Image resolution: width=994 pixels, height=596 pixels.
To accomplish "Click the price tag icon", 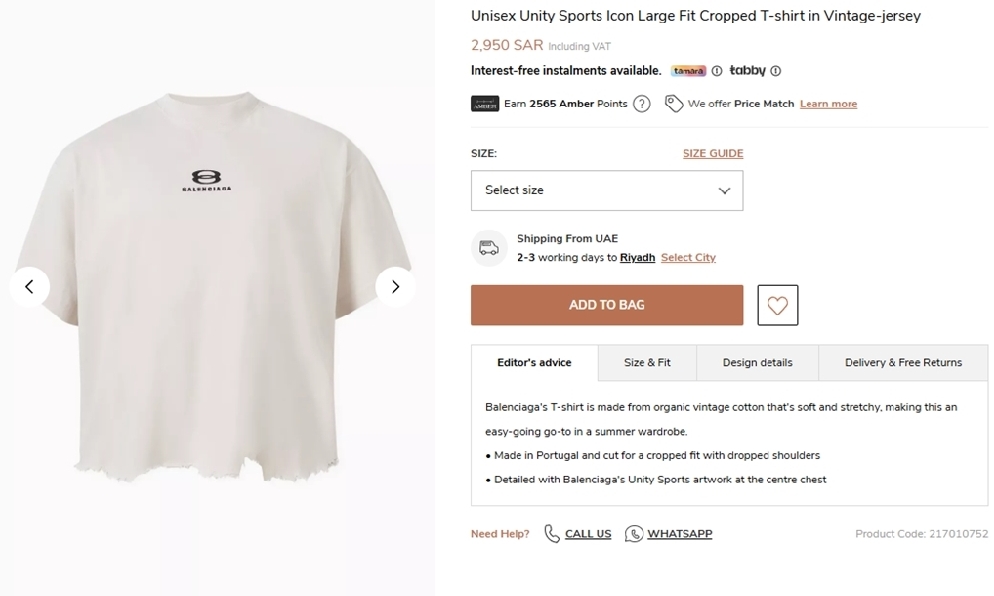I will click(674, 104).
